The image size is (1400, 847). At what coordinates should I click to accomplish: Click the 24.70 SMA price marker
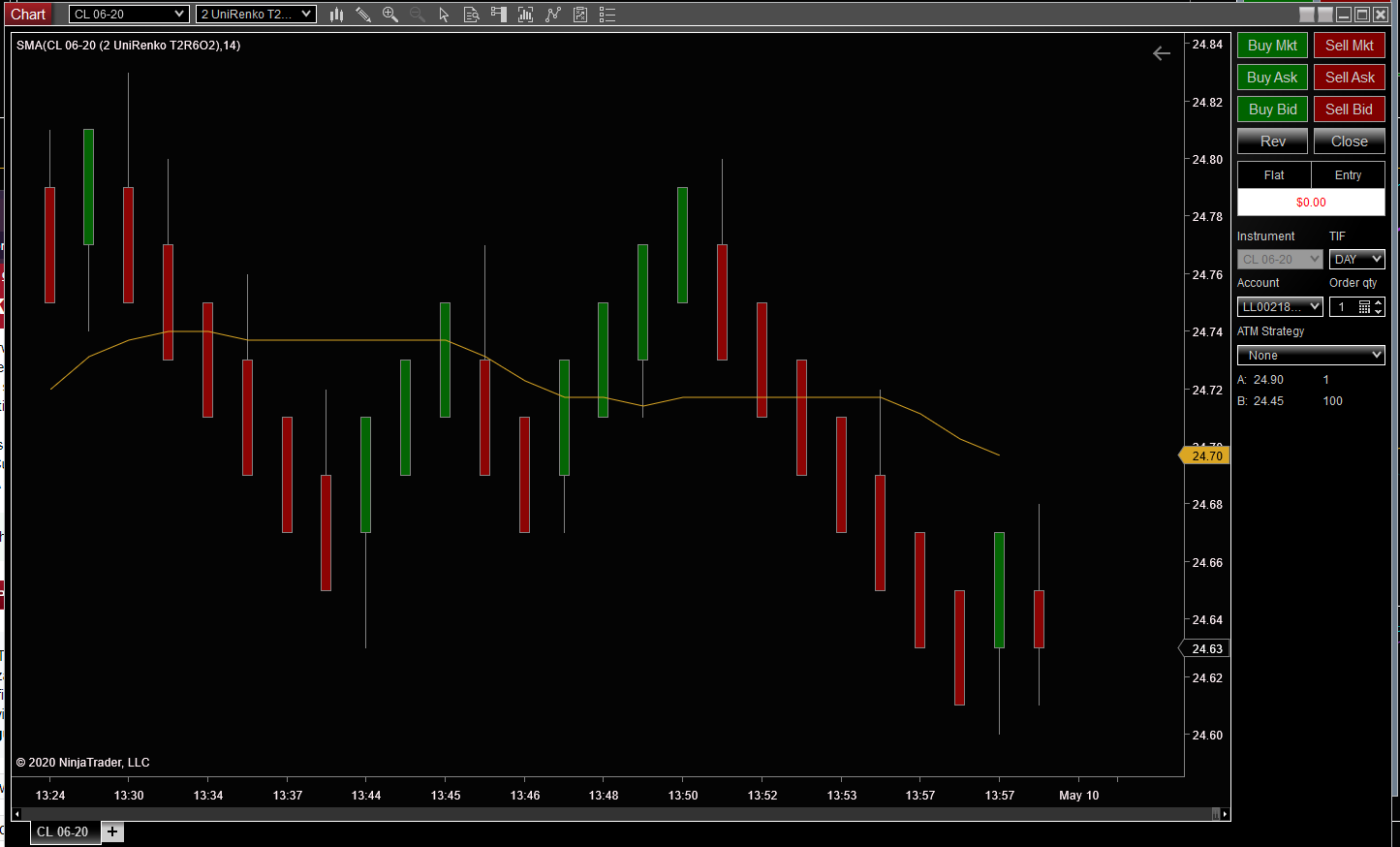click(x=1205, y=455)
